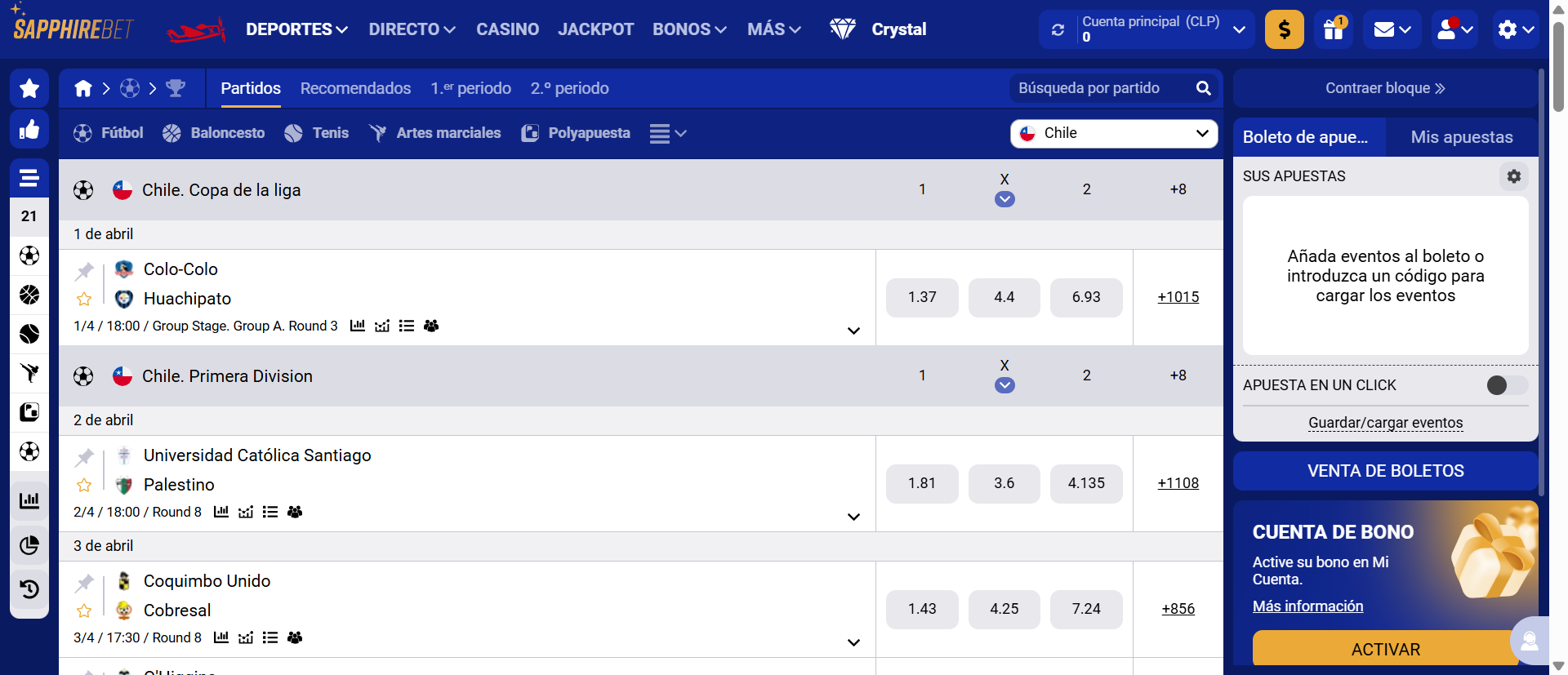Click the ACTIVAR bonus button
The width and height of the screenshot is (1568, 675).
click(1385, 649)
